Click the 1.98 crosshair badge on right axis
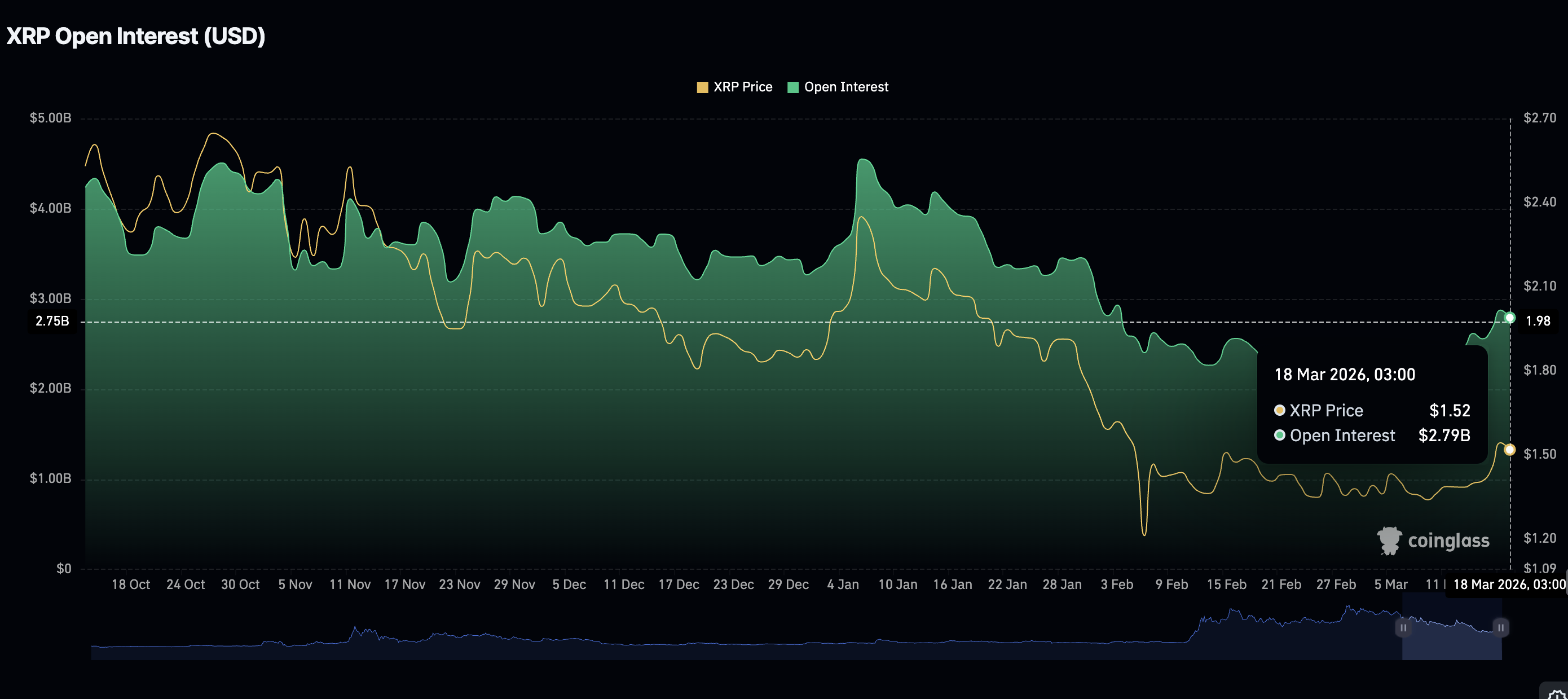The width and height of the screenshot is (1568, 699). [1538, 321]
